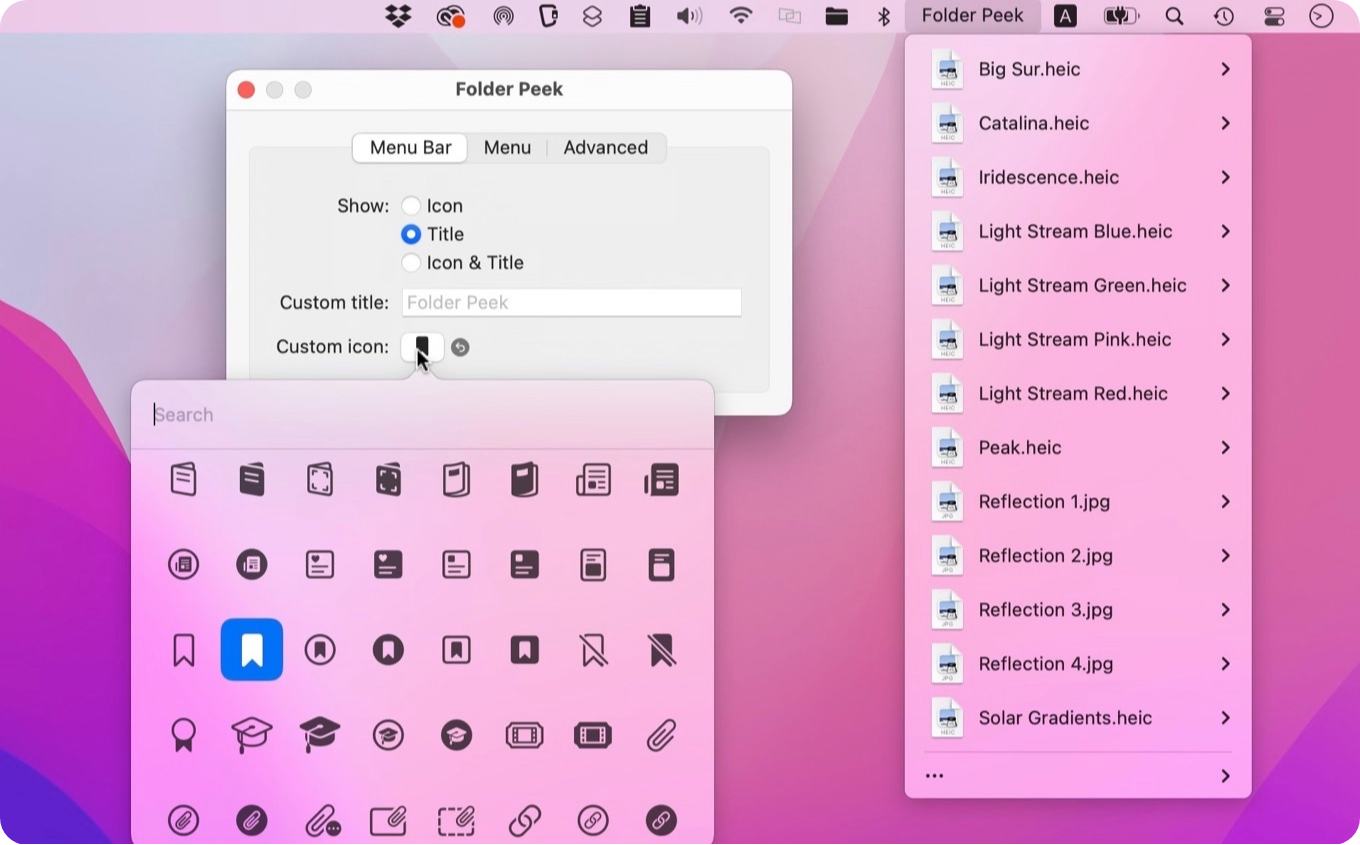Select the filled newspaper icon
Screen dimensions: 1360x845
coord(661,480)
